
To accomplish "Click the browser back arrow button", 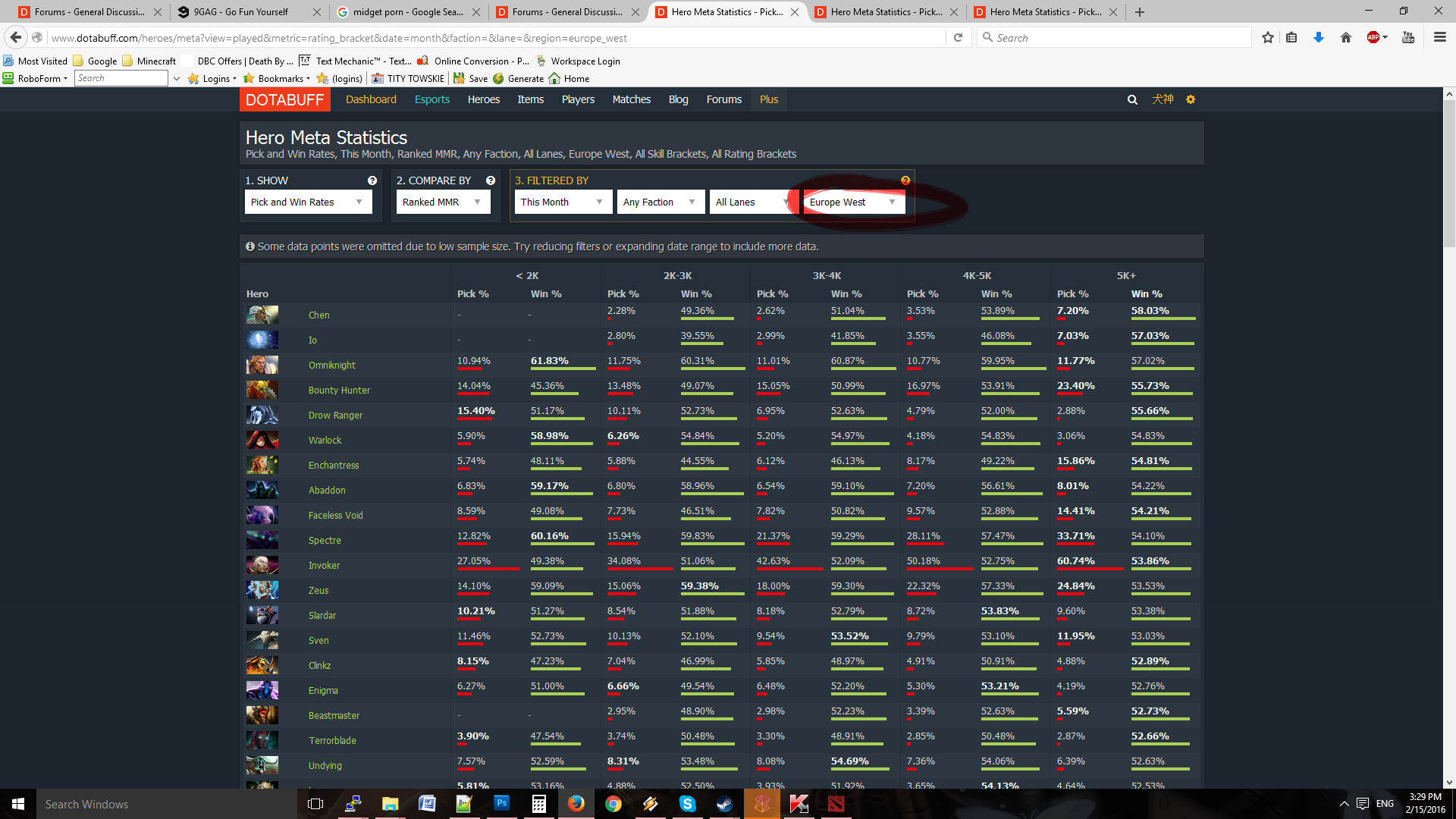I will (x=16, y=37).
